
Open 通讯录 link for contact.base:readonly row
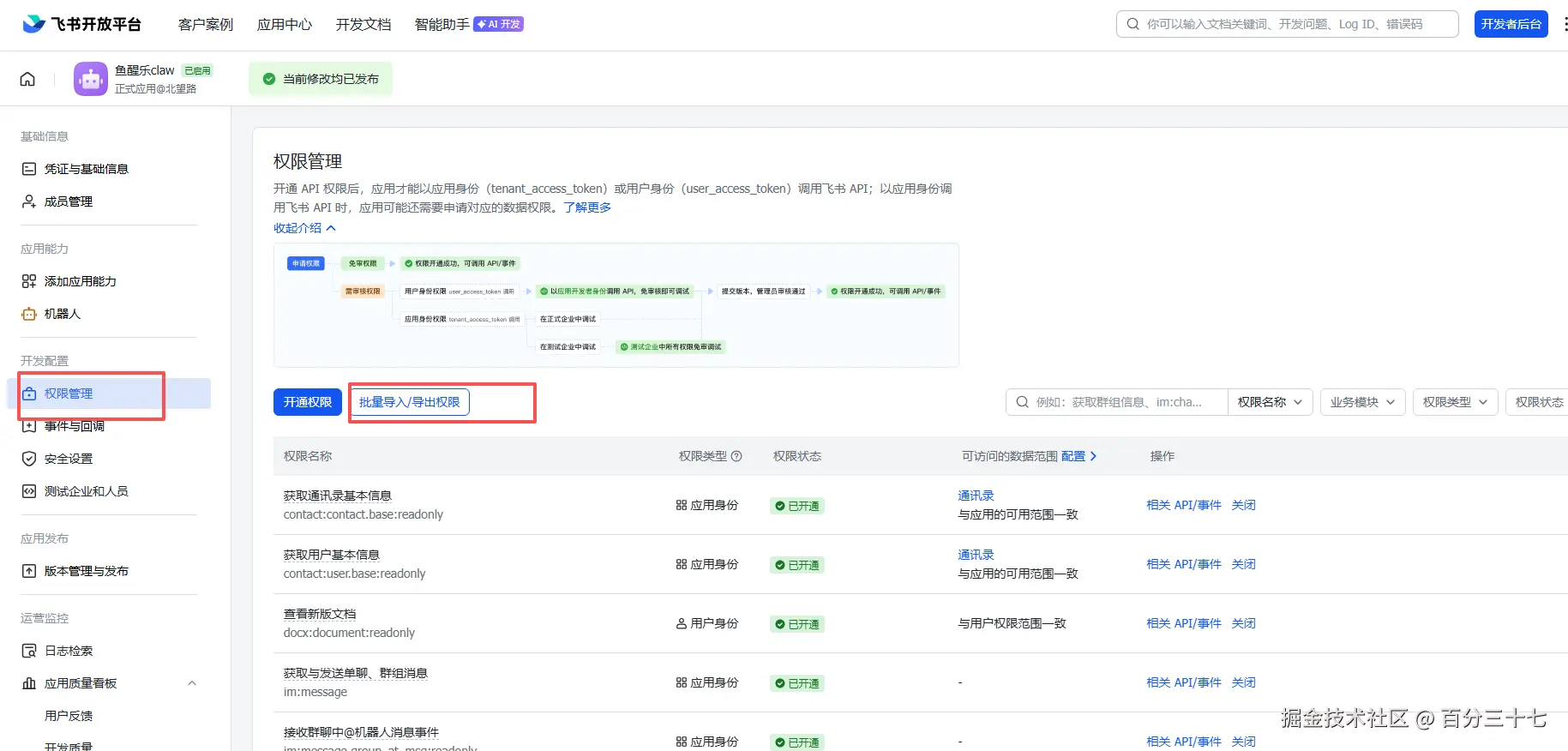(x=976, y=496)
